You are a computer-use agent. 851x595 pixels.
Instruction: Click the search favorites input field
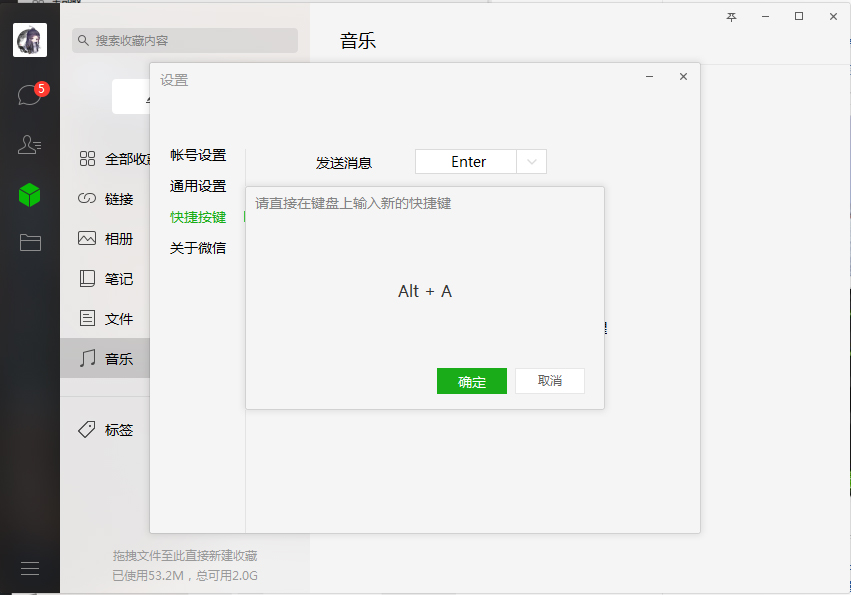click(x=185, y=40)
